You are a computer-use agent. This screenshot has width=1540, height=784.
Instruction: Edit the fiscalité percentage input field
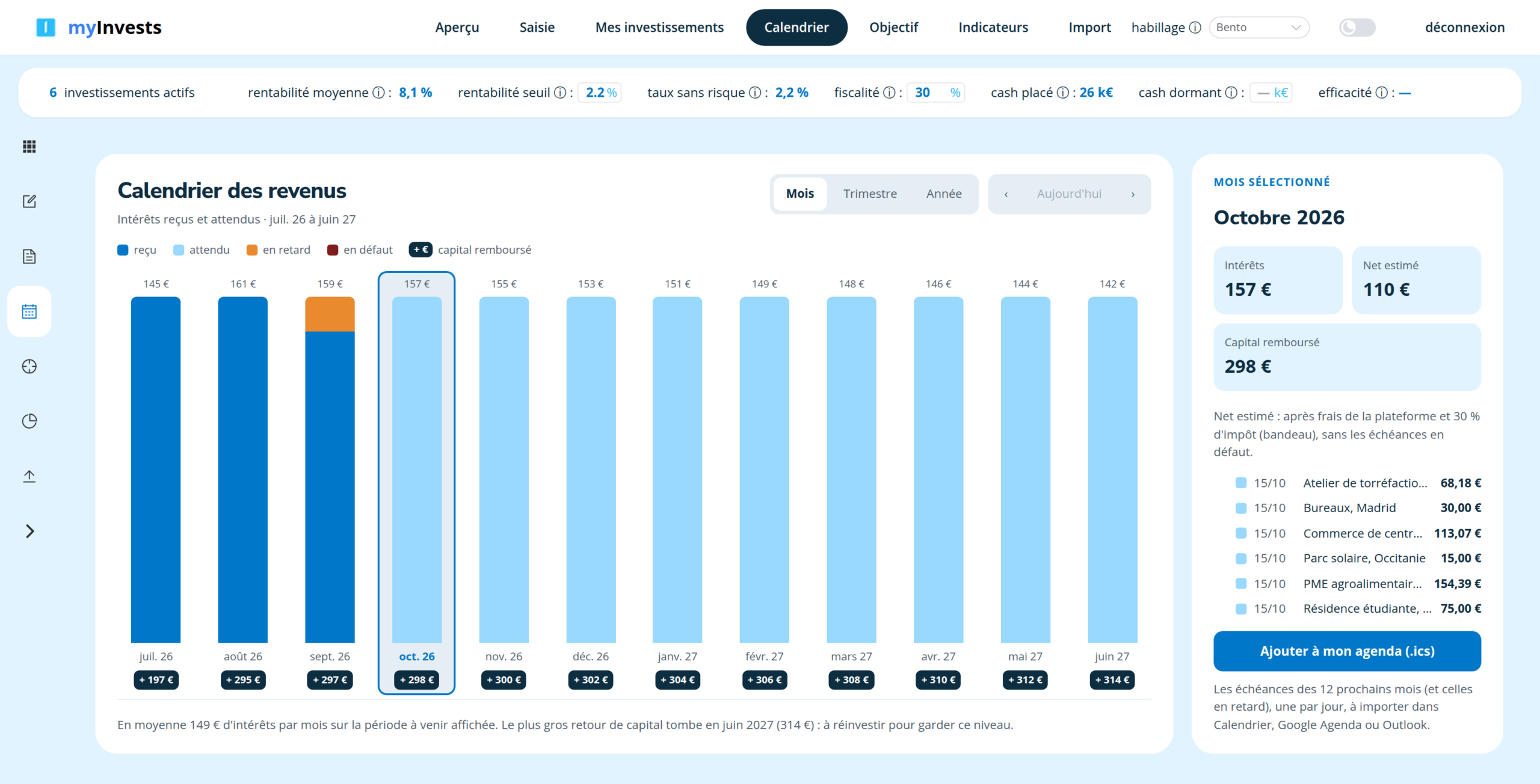936,93
